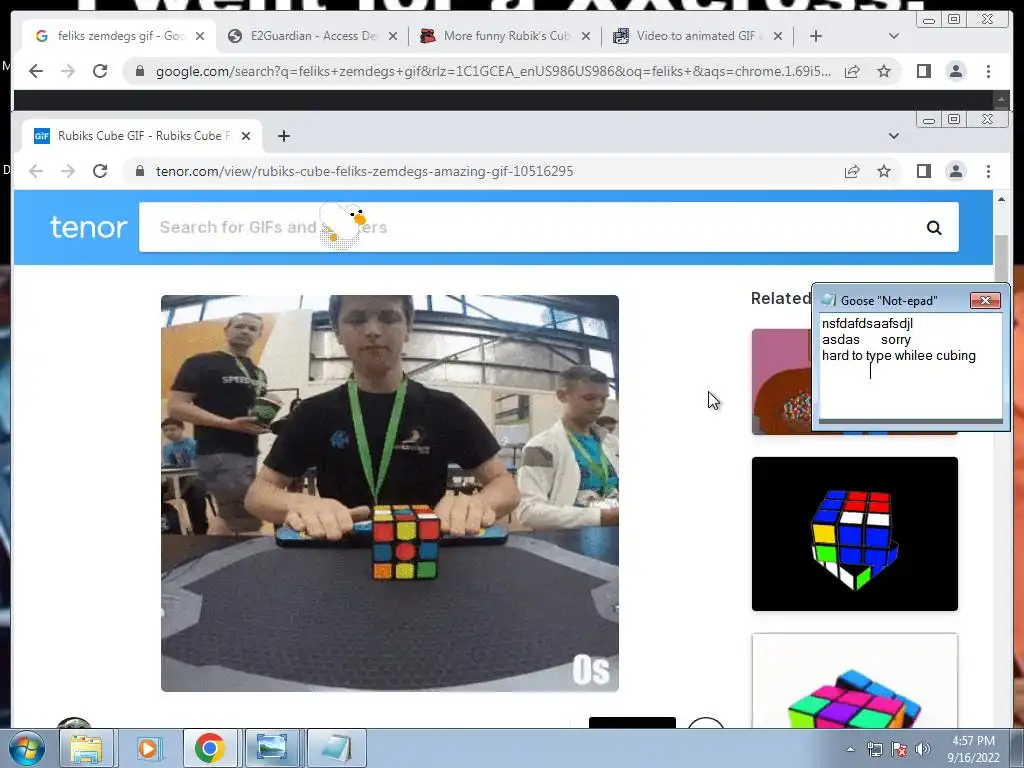
Task: Open the volume speaker tray icon
Action: coord(922,750)
